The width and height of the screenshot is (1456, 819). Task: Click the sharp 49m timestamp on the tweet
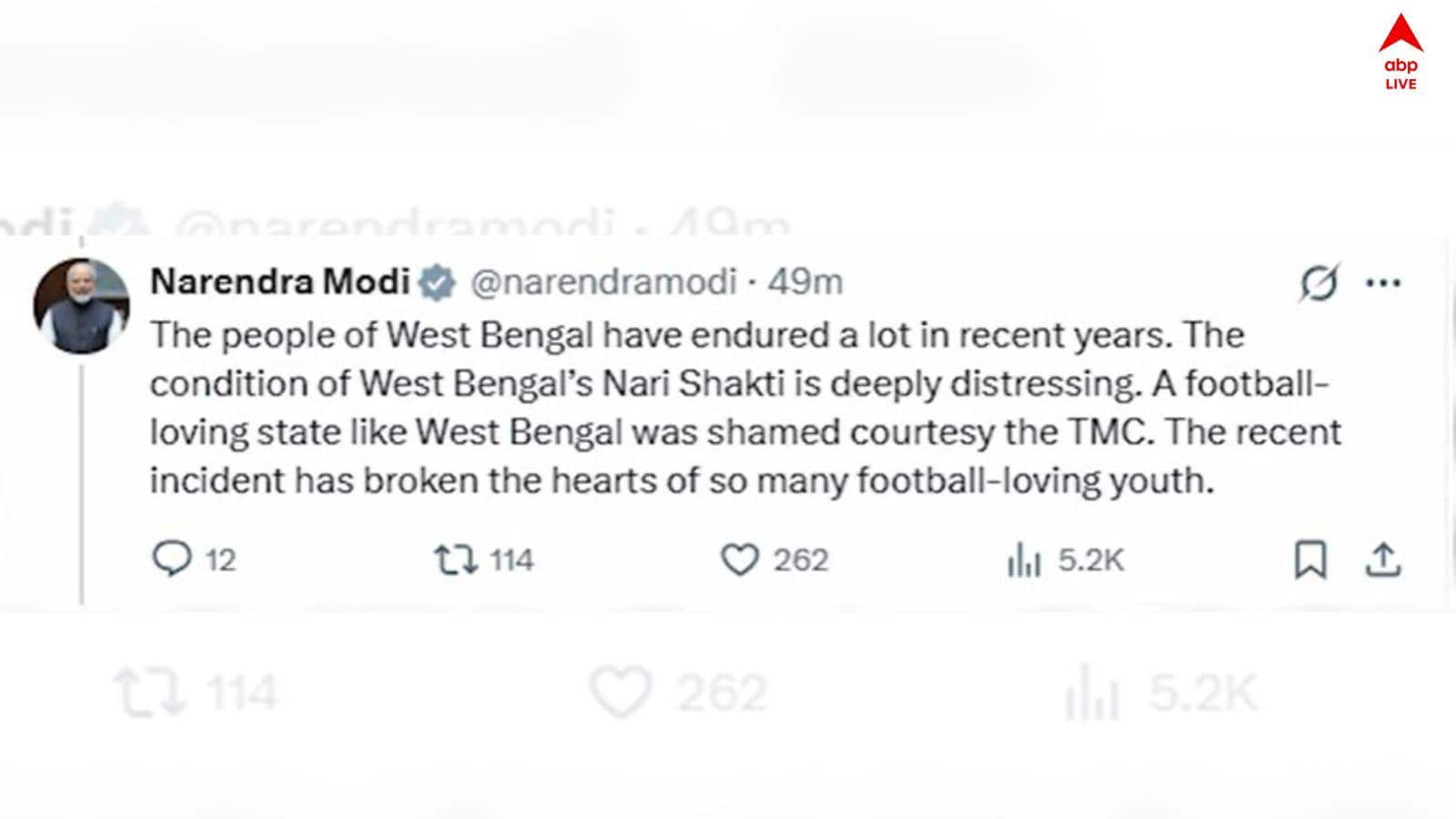pyautogui.click(x=805, y=282)
